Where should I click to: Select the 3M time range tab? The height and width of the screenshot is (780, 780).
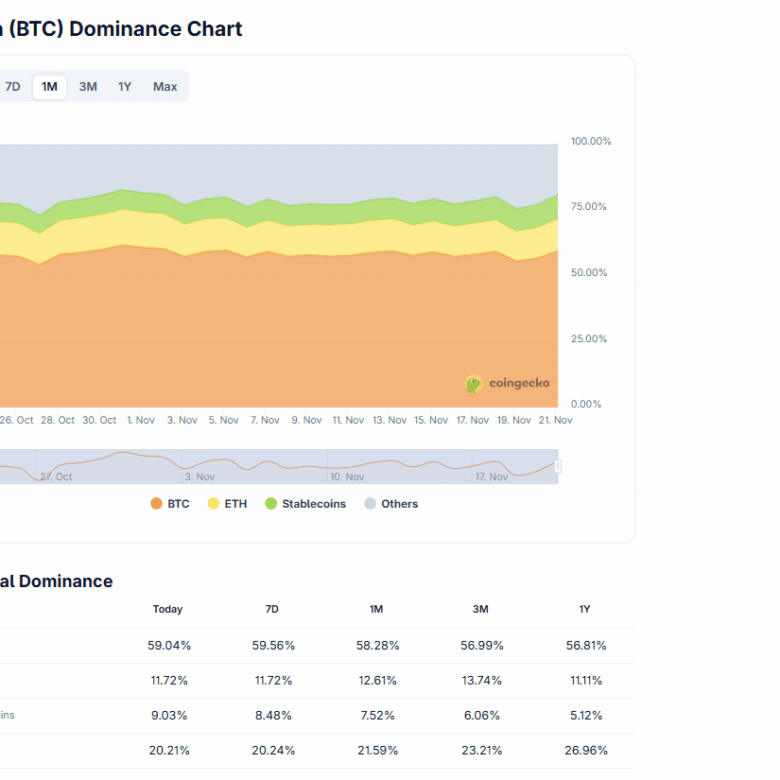click(88, 87)
